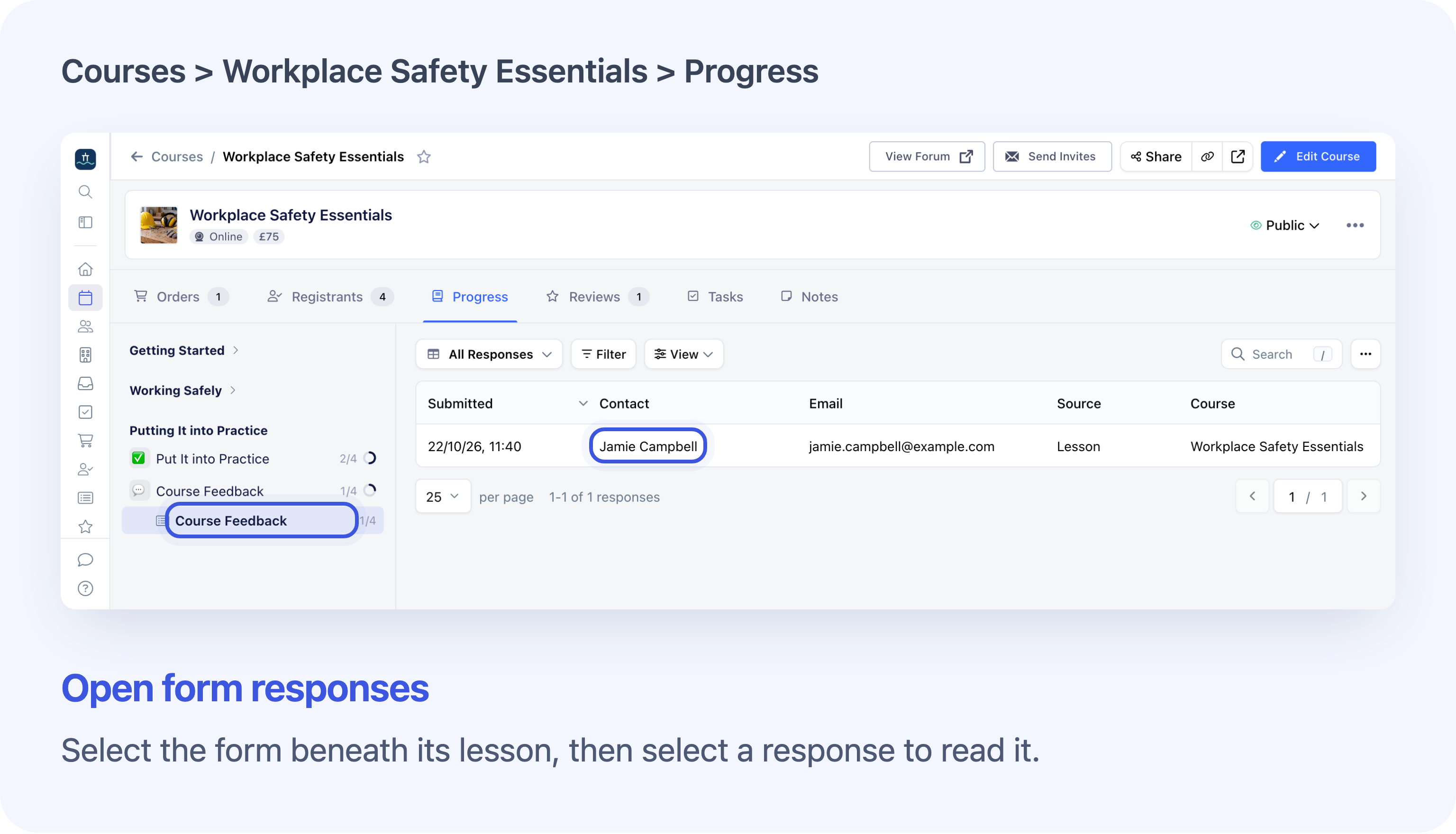
Task: Open the table three-dot more options button
Action: pyautogui.click(x=1365, y=354)
